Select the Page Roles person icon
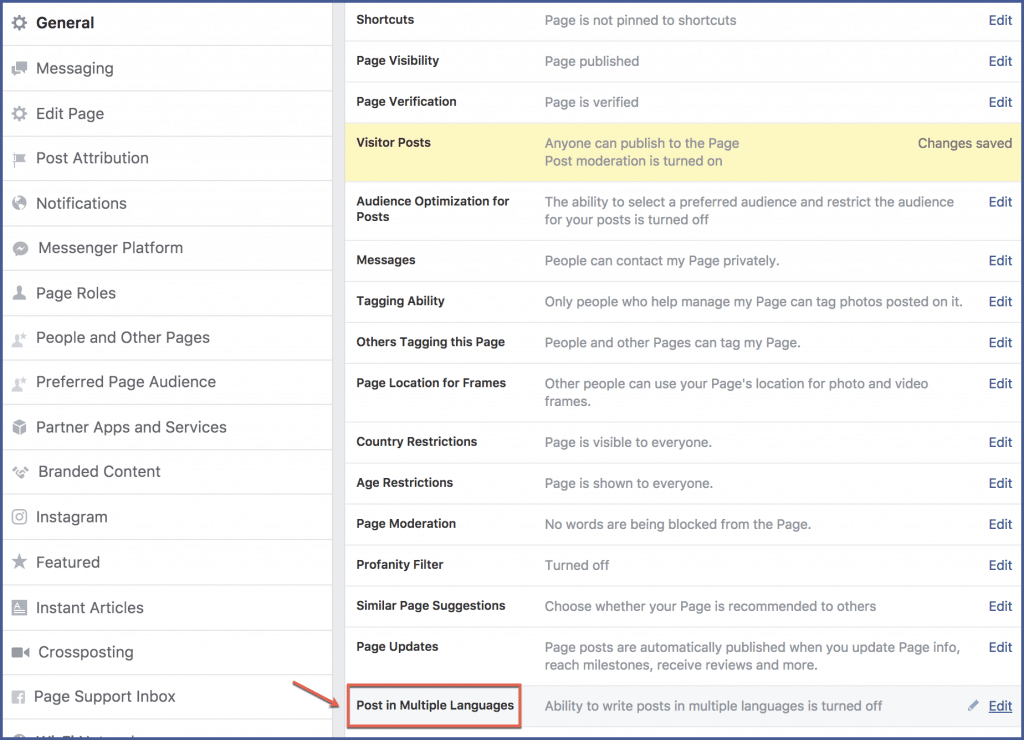This screenshot has width=1024, height=740. (22, 293)
